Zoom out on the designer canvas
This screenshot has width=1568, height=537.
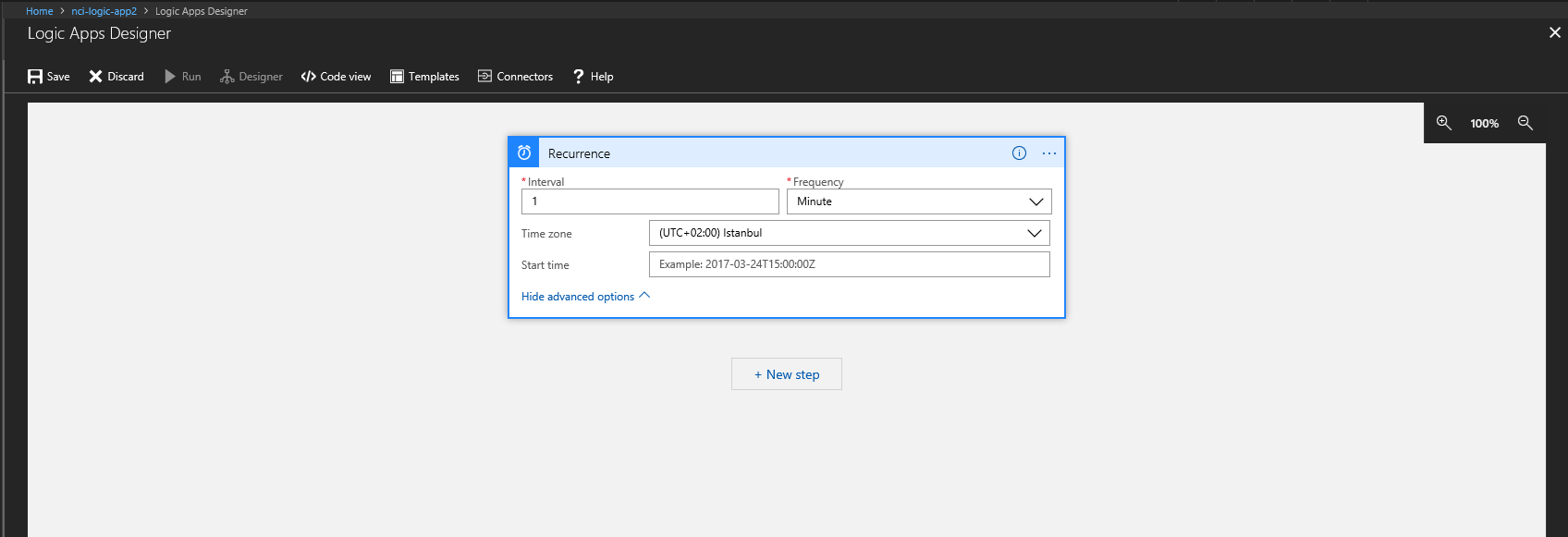click(x=1525, y=123)
